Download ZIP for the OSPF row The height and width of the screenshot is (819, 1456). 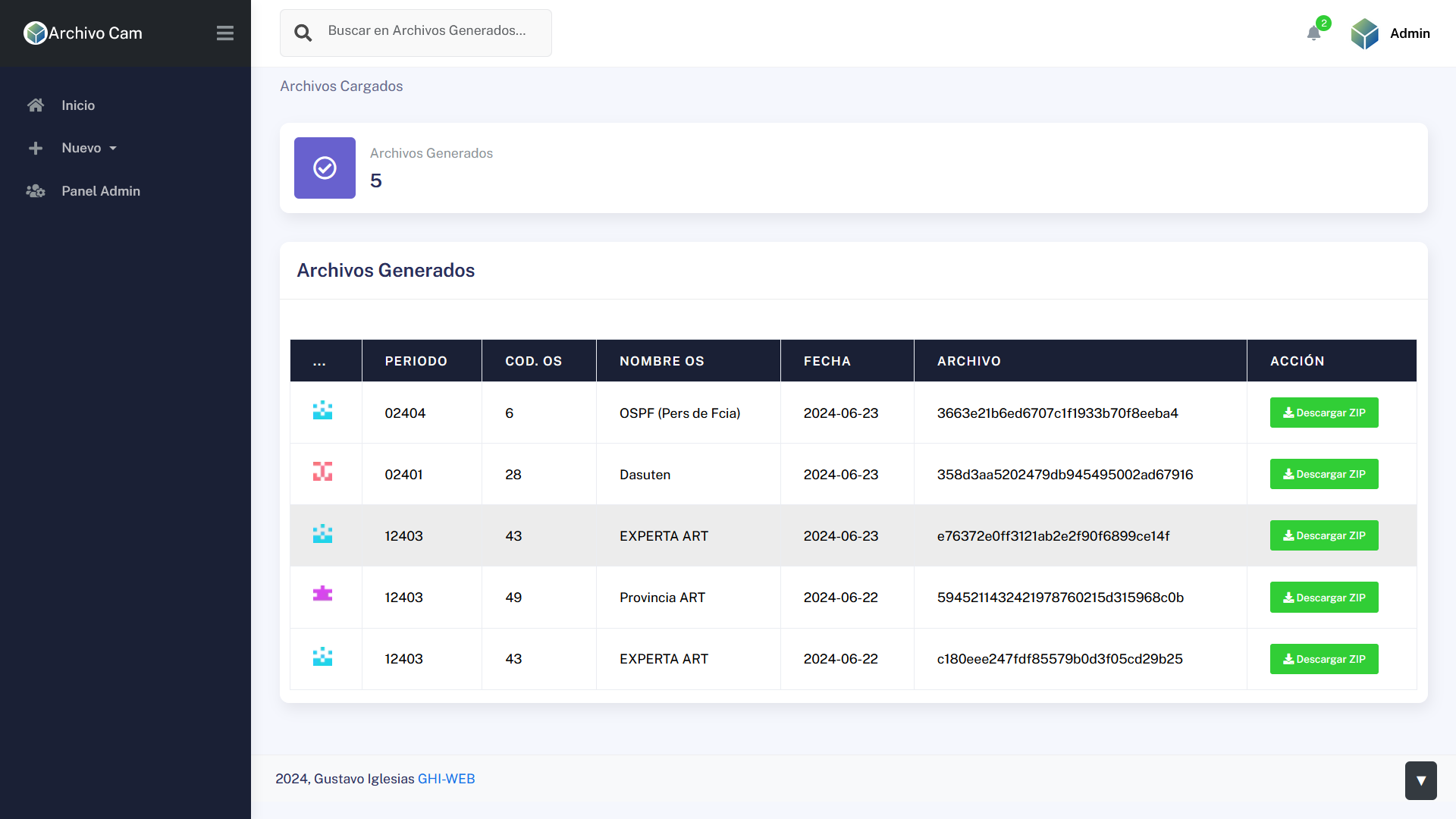1323,413
